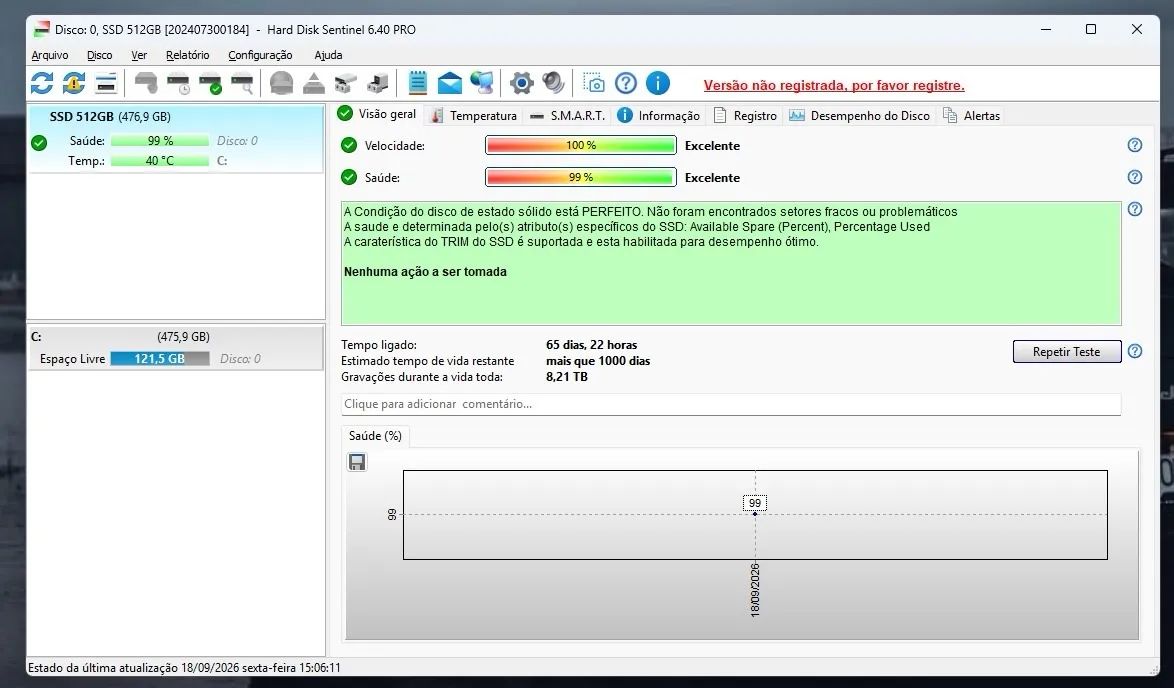
Task: Click the gray disk with stethoscope icon
Action: click(146, 83)
